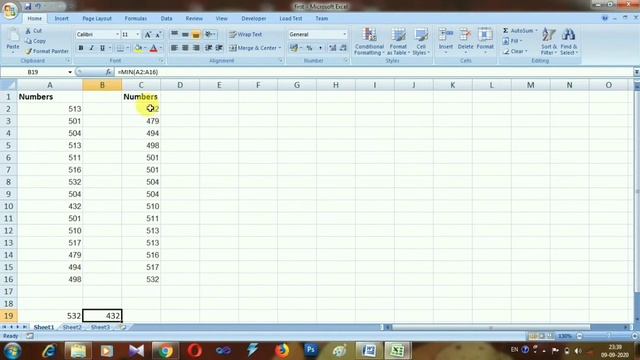
Task: Increase font size with Grow Font
Action: [148, 34]
